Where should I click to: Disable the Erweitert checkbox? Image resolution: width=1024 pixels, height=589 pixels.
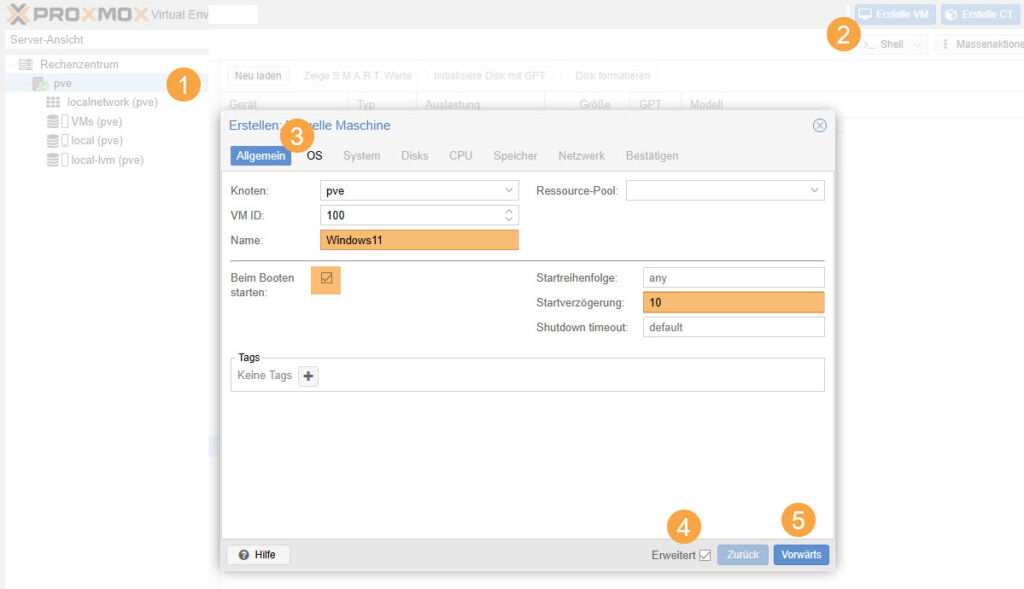coord(705,555)
